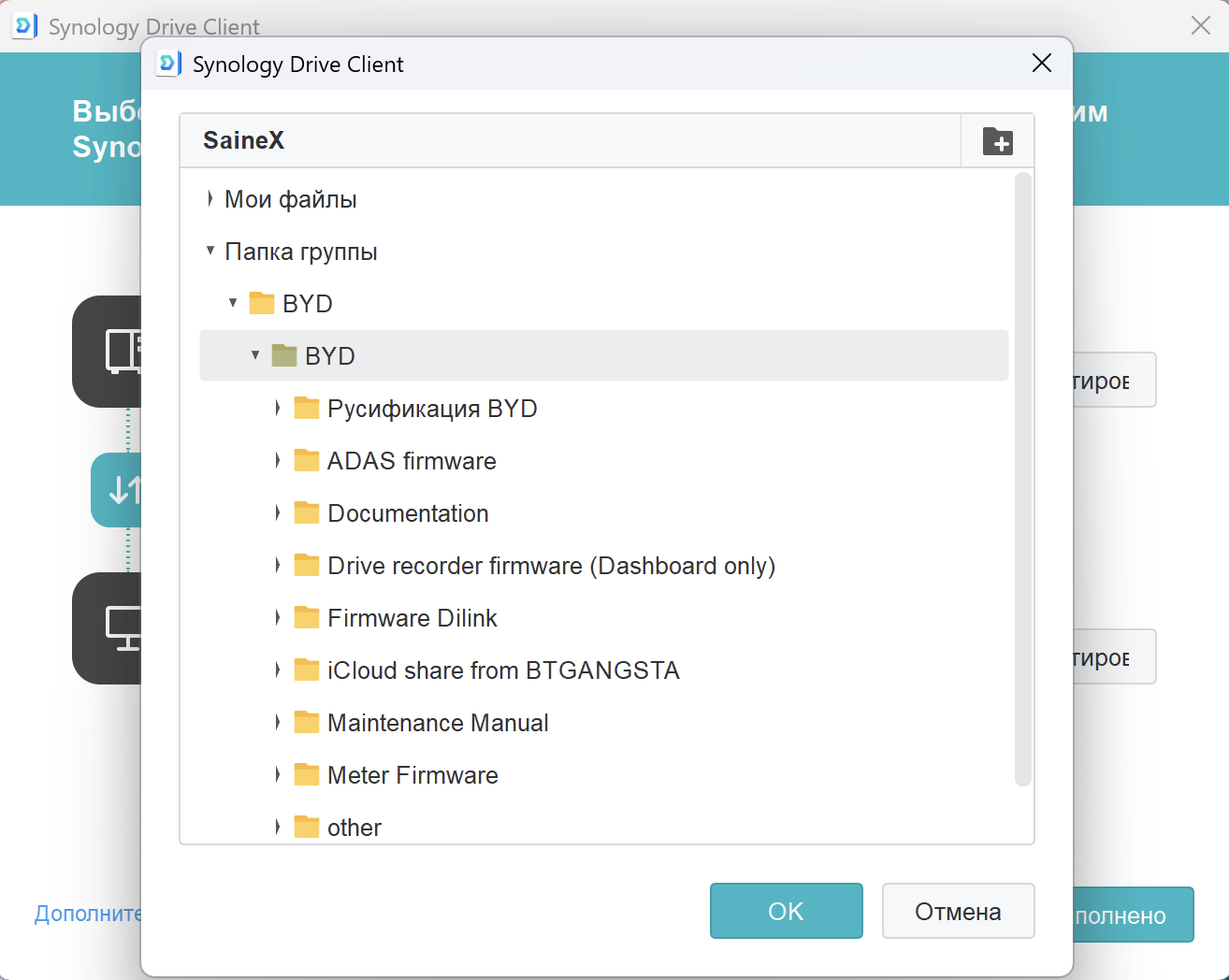This screenshot has width=1229, height=980.
Task: Click the Meter Firmware folder icon
Action: click(x=306, y=774)
